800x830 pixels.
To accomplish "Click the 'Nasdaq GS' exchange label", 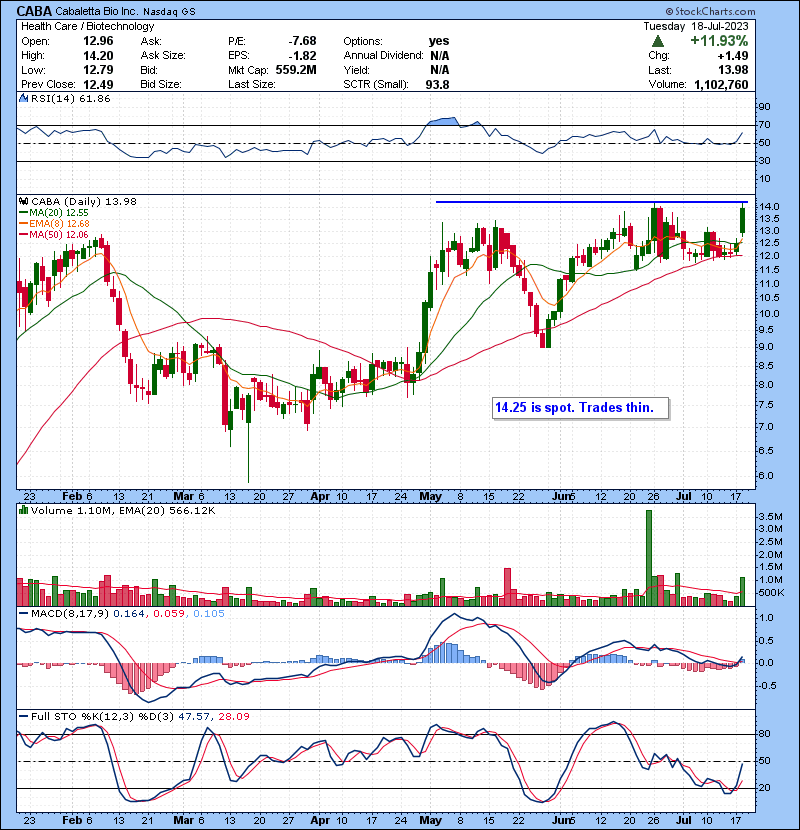I will [x=171, y=12].
